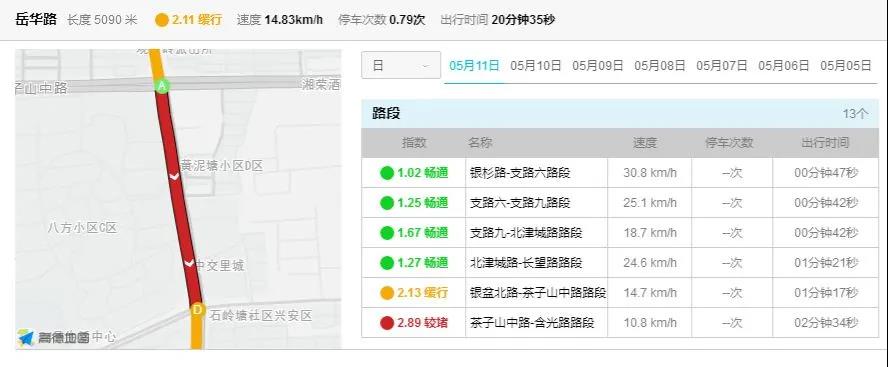The height and width of the screenshot is (367, 888).
Task: Click the 18.7 km/h speed cell
Action: [x=650, y=233]
